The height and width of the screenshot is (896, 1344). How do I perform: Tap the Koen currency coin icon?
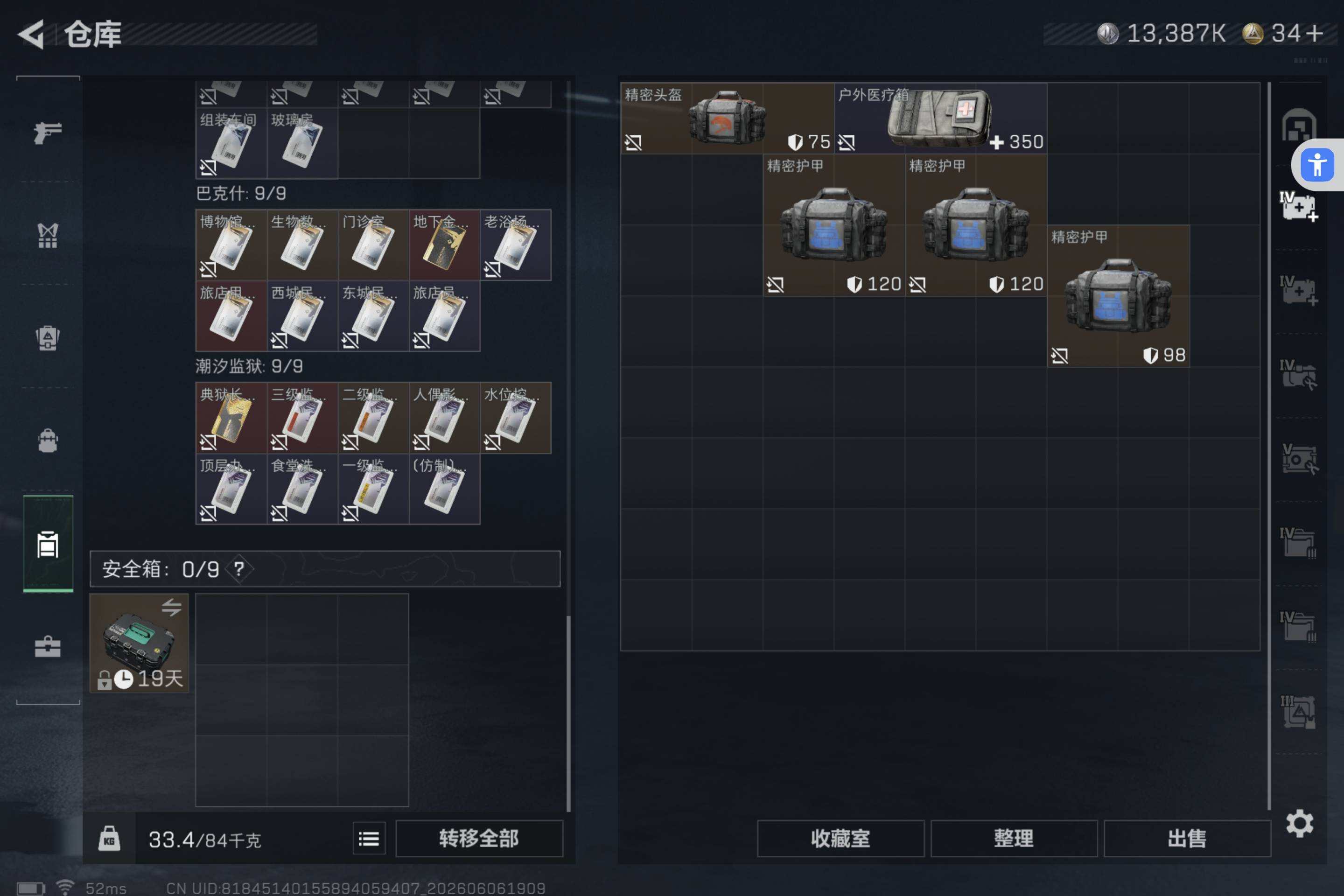1108,33
